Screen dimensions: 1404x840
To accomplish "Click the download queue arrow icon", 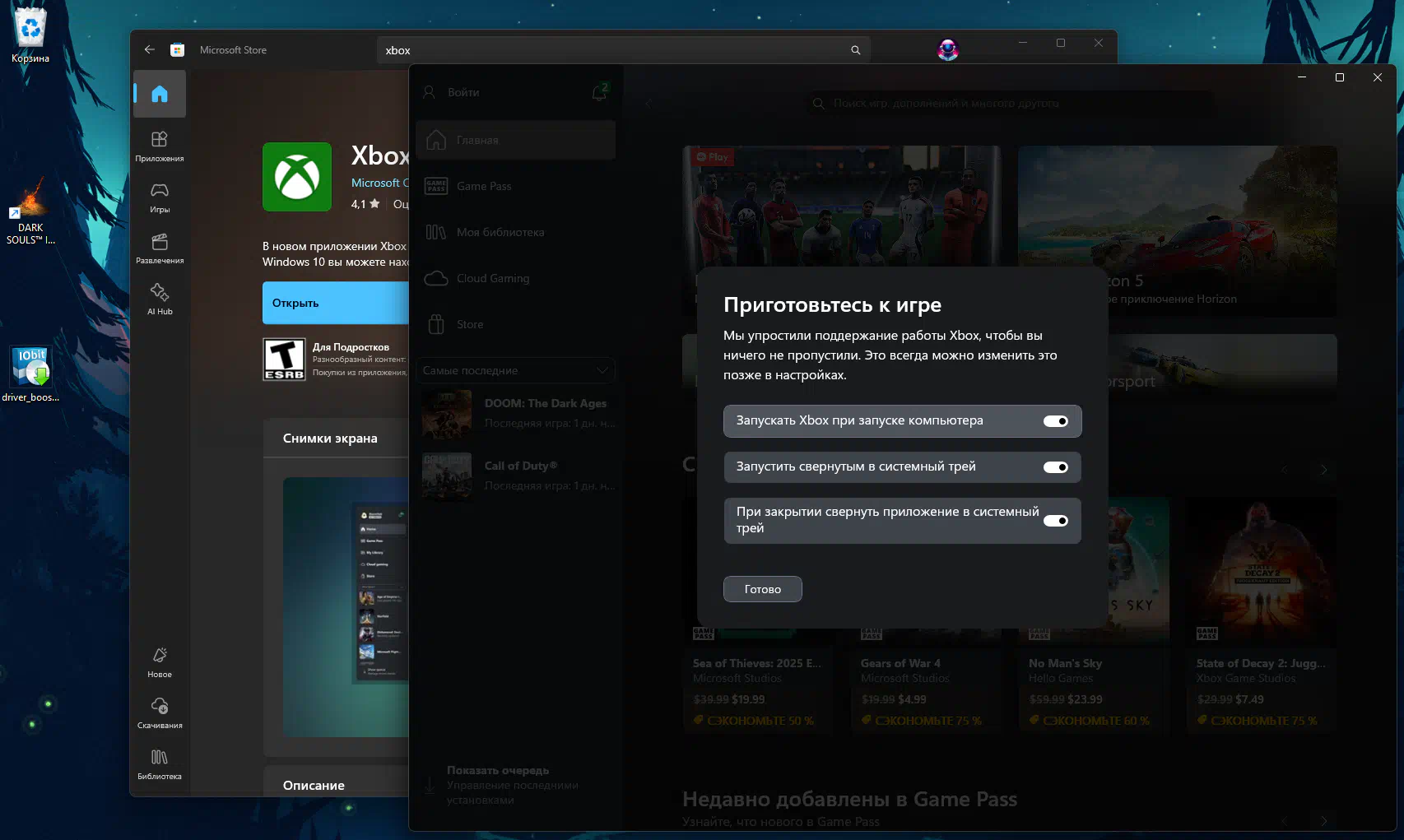I will (x=430, y=785).
